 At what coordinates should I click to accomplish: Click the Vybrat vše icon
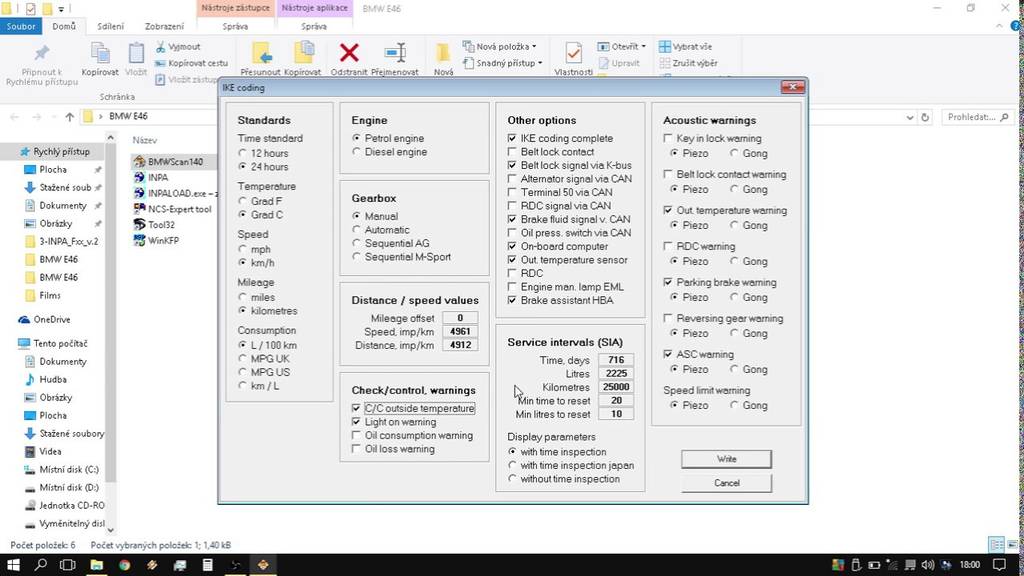[x=665, y=46]
